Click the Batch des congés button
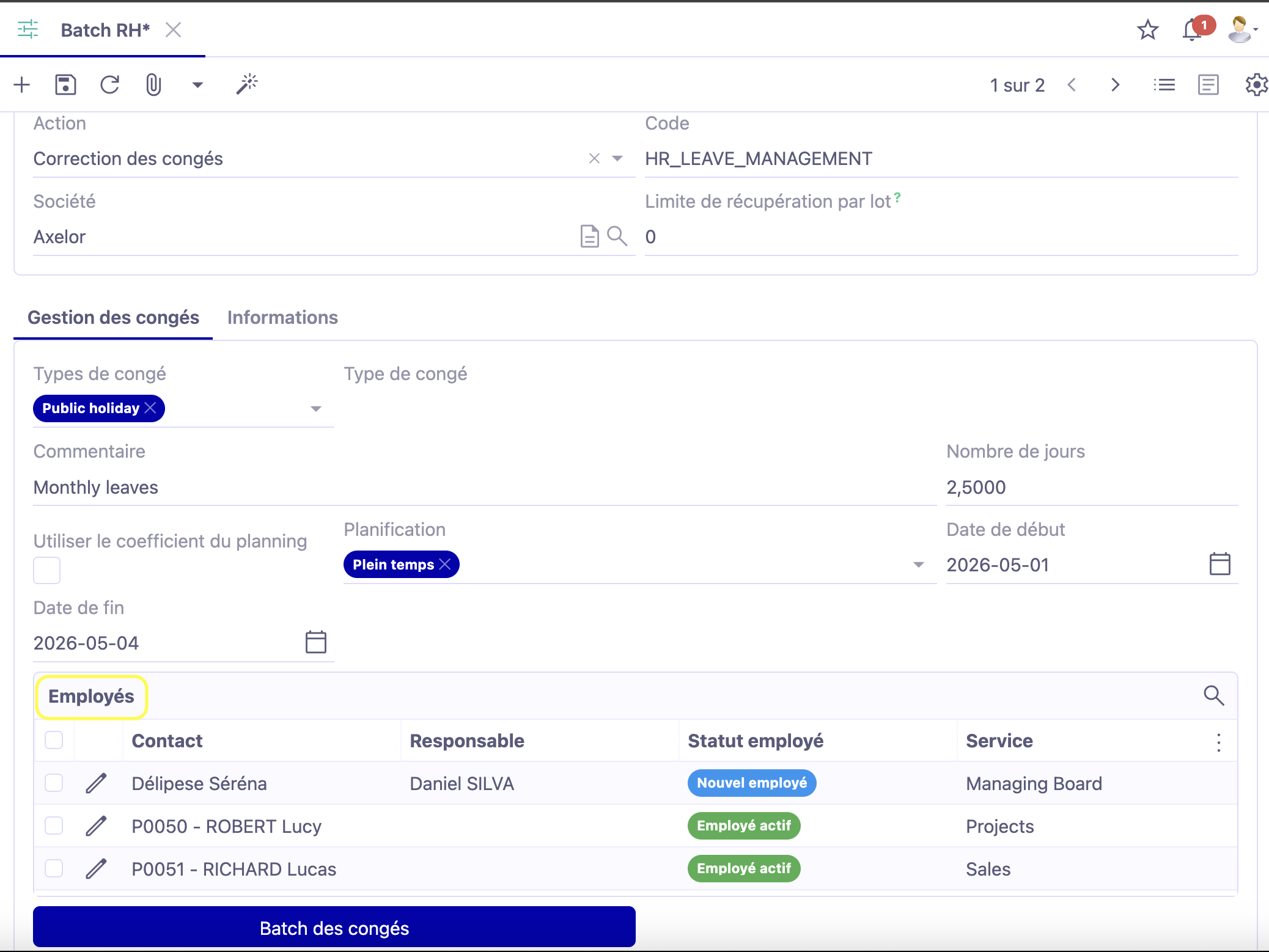Screen dimensions: 1269x952 (x=334, y=928)
